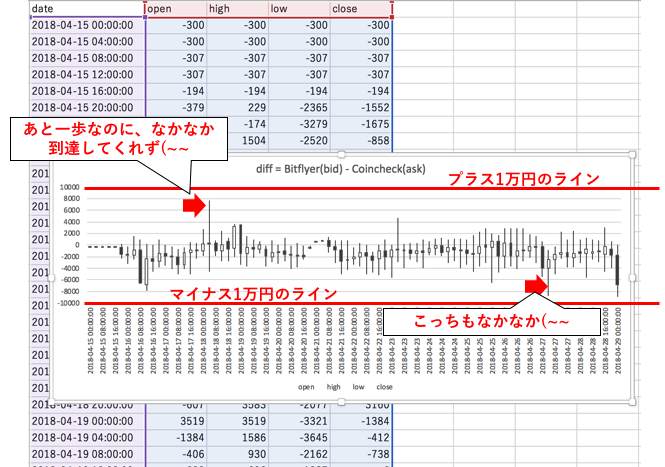Select the cell containing -738
This screenshot has width=665, height=467.
pyautogui.click(x=361, y=455)
